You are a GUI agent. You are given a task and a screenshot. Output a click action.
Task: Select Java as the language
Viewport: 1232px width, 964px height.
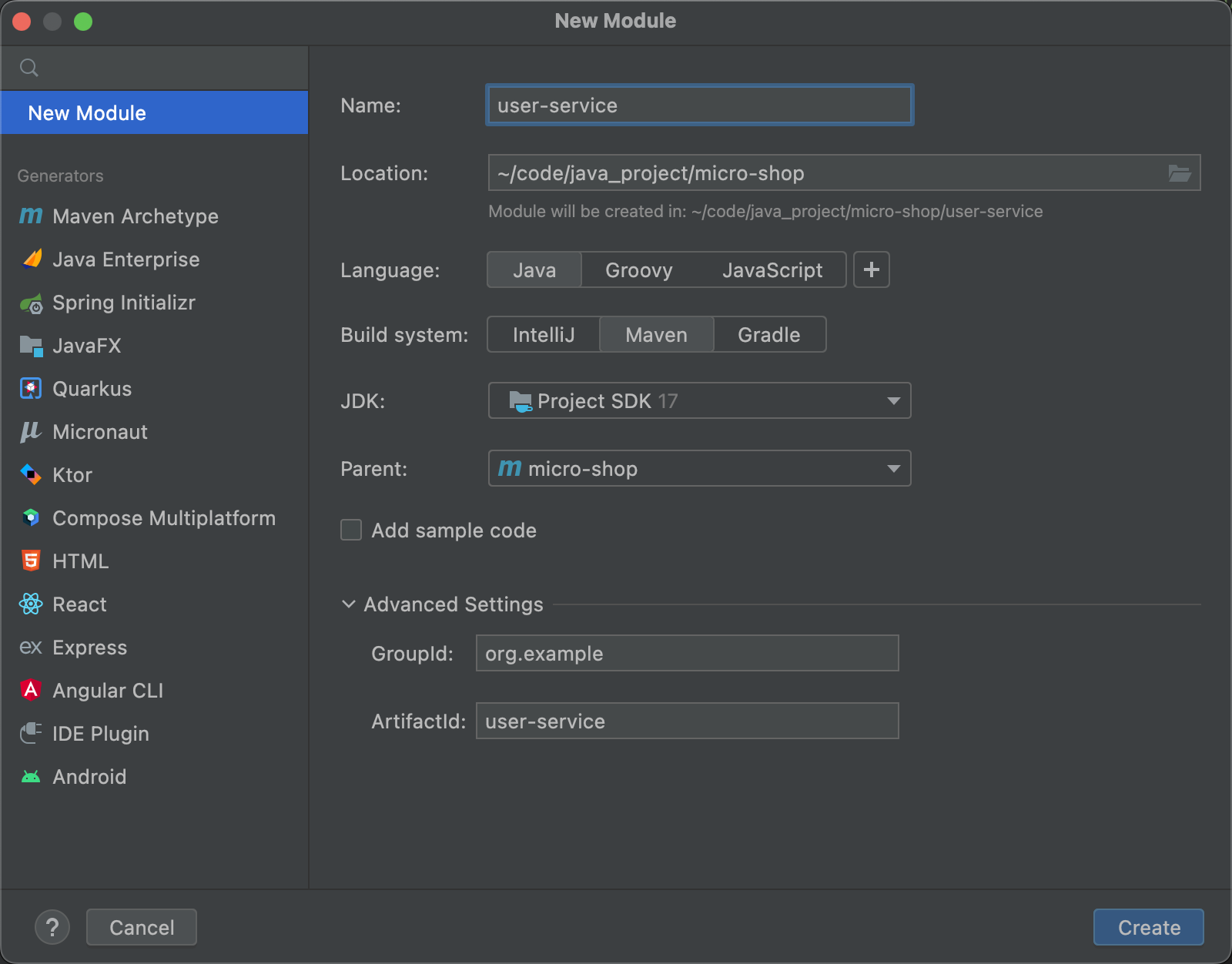click(x=534, y=270)
